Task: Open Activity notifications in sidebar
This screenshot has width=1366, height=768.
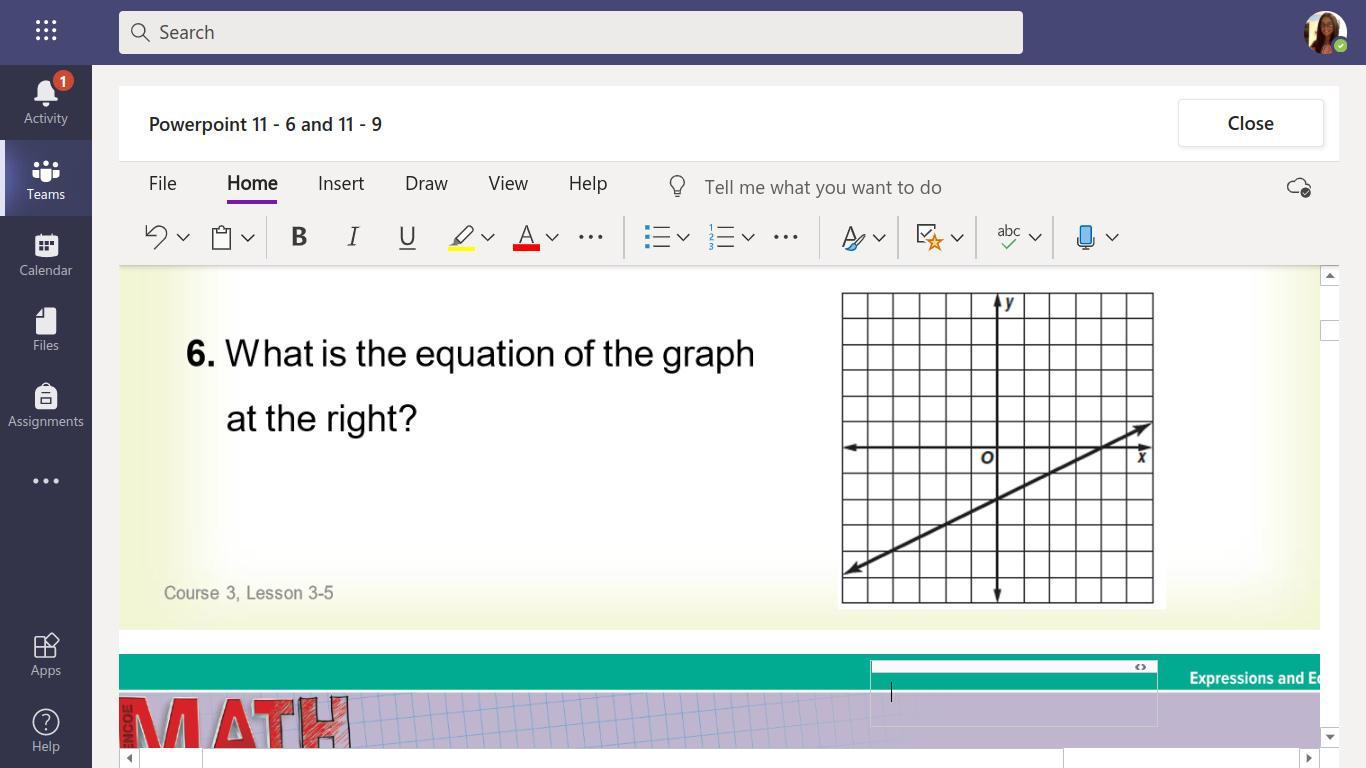Action: (46, 102)
